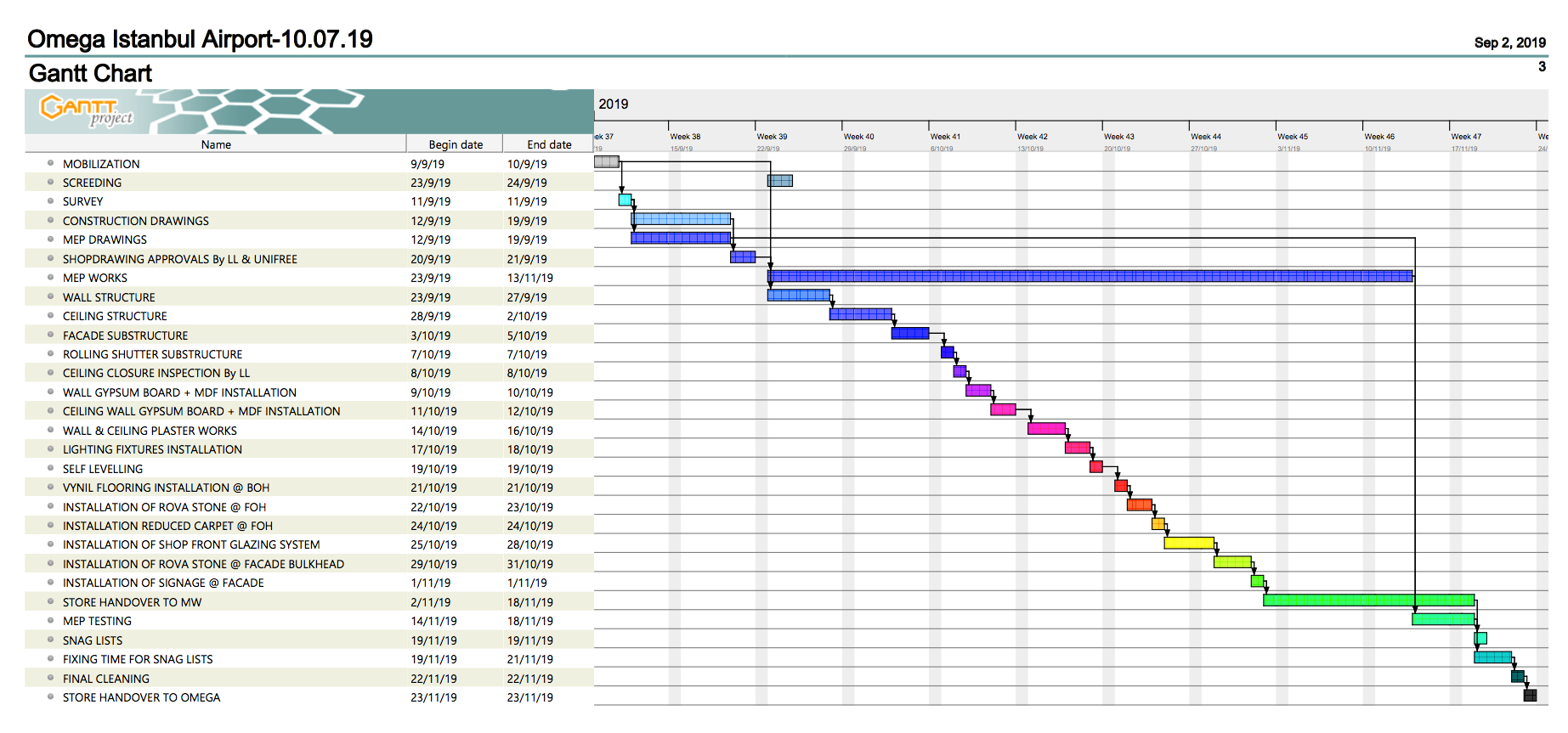Select the MEP TESTING task row
Image resolution: width=1568 pixels, height=733 pixels.
pos(309,621)
